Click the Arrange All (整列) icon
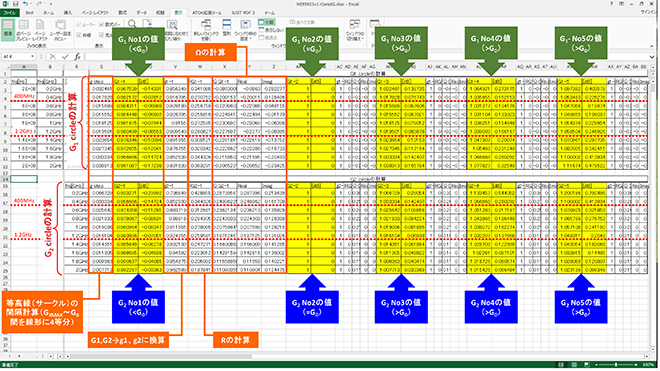660x371 pixels. coord(227,28)
